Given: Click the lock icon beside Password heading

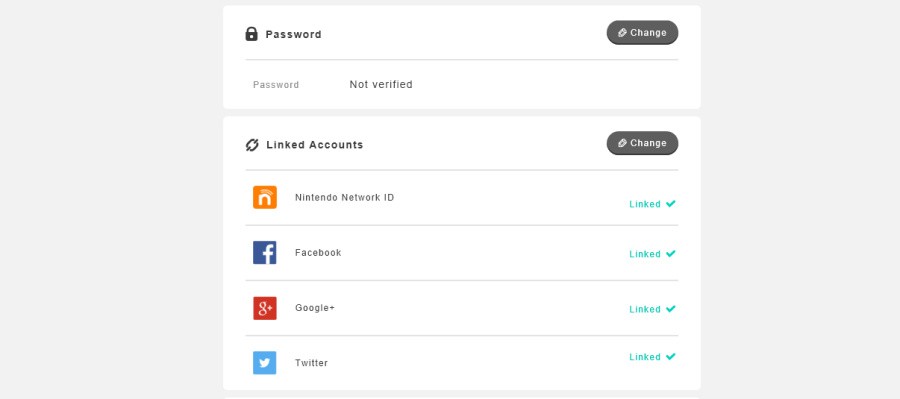Looking at the screenshot, I should tap(251, 34).
